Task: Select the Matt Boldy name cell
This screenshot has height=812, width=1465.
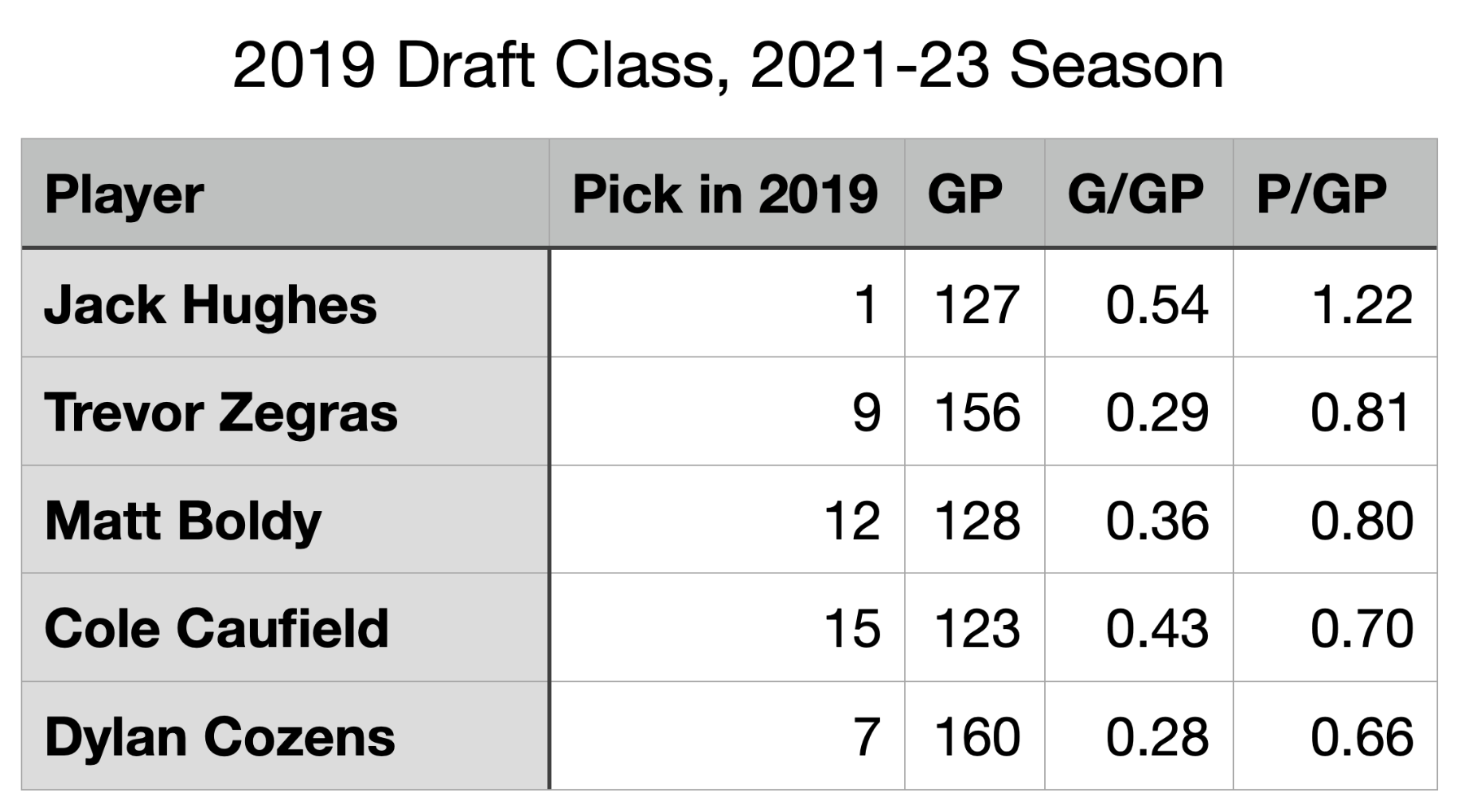Action: tap(183, 521)
